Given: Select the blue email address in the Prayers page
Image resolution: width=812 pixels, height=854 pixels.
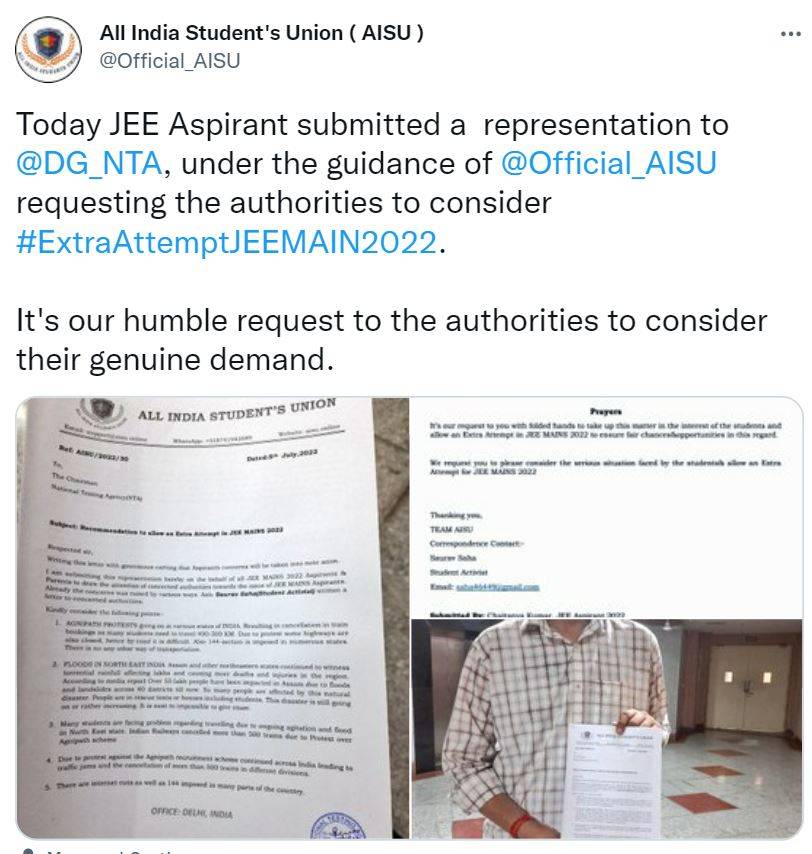Looking at the screenshot, I should tap(497, 587).
